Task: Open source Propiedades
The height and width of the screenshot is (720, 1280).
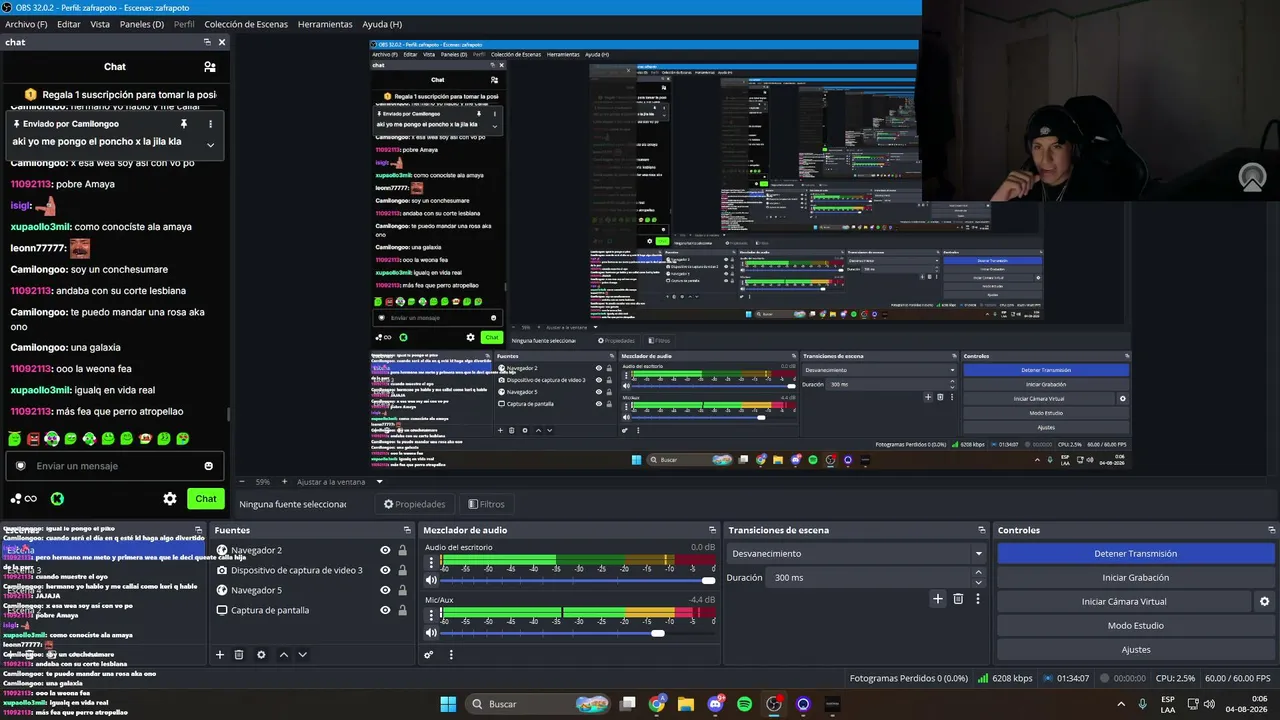Action: pyautogui.click(x=414, y=504)
